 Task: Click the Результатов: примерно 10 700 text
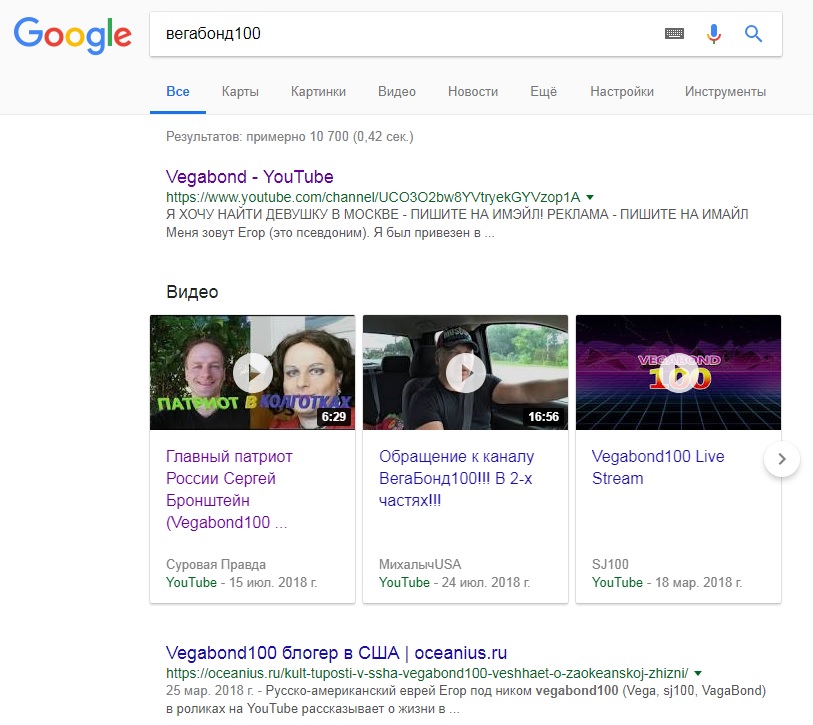click(x=290, y=136)
